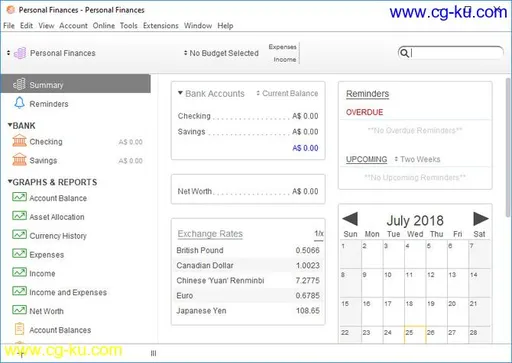Click the vertical scrollbar on the right
The width and height of the screenshot is (512, 363).
(x=508, y=147)
